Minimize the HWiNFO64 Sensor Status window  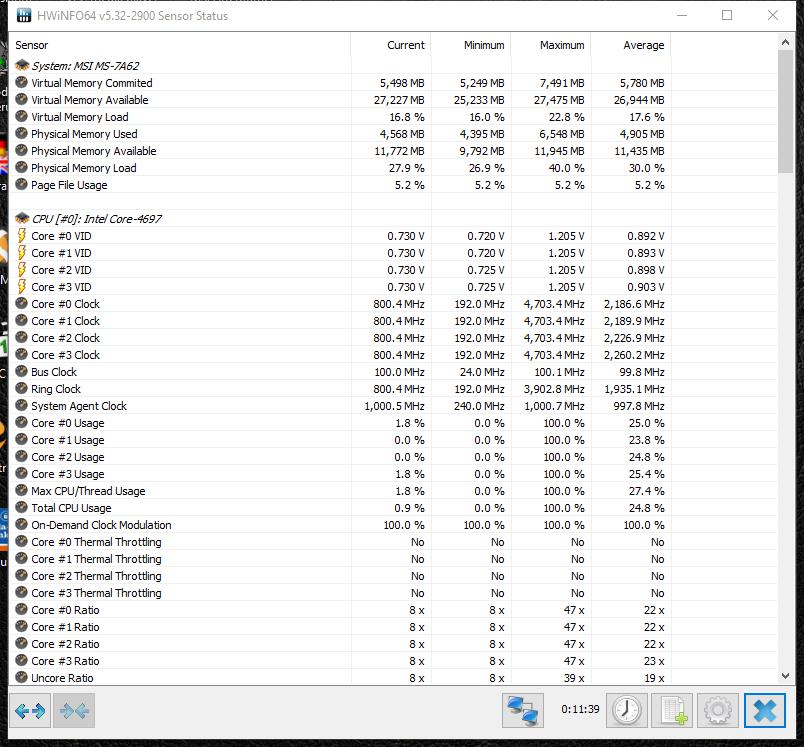tap(681, 15)
